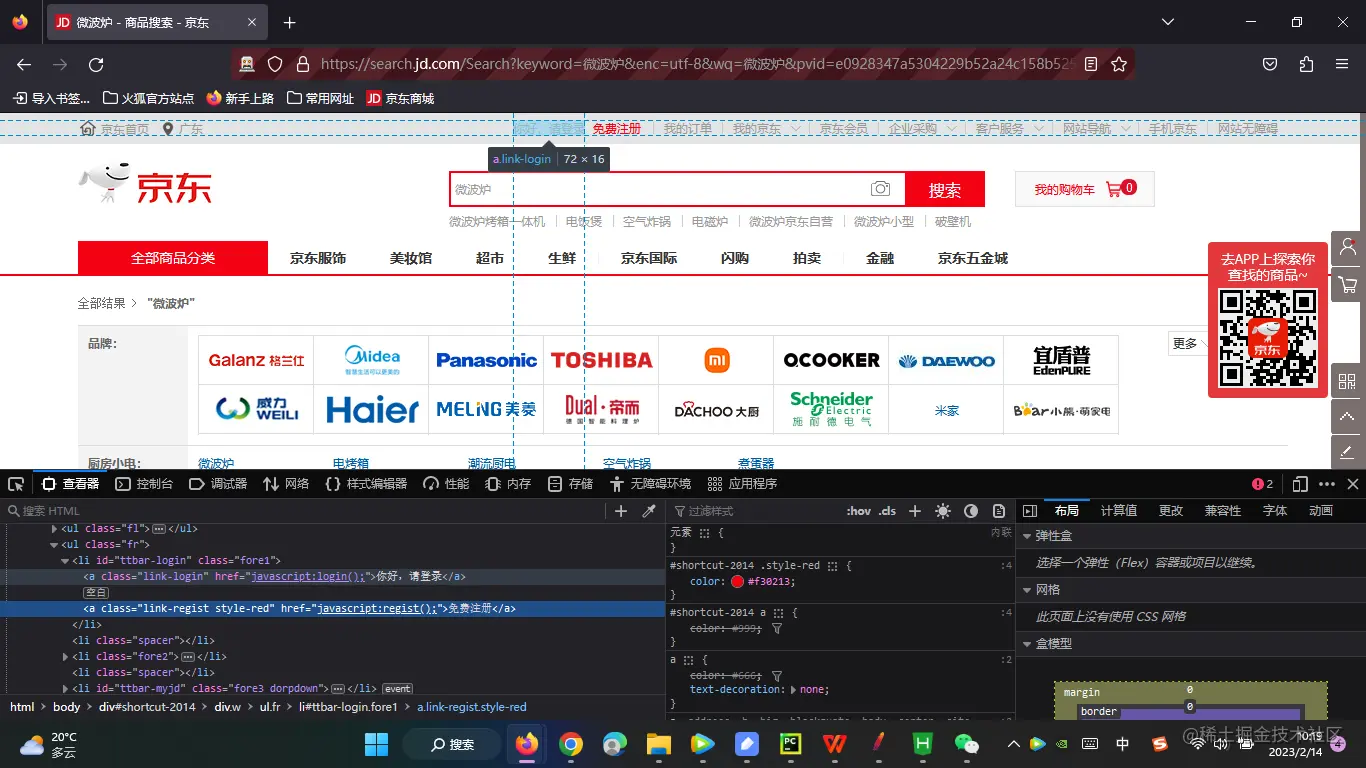Viewport: 1366px width, 768px height.
Task: Toggle the sidebar pane collapse icon beside 布局
Action: (x=1030, y=511)
